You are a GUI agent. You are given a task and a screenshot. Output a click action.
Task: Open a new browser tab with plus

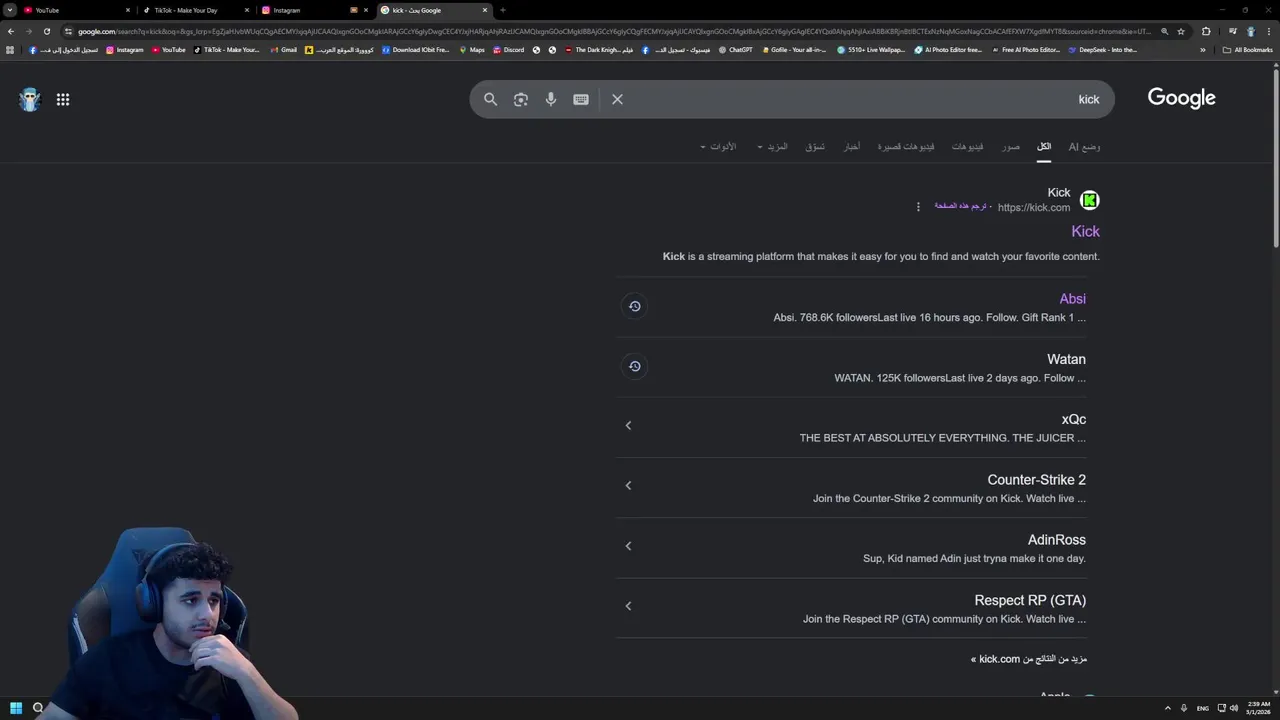click(503, 10)
